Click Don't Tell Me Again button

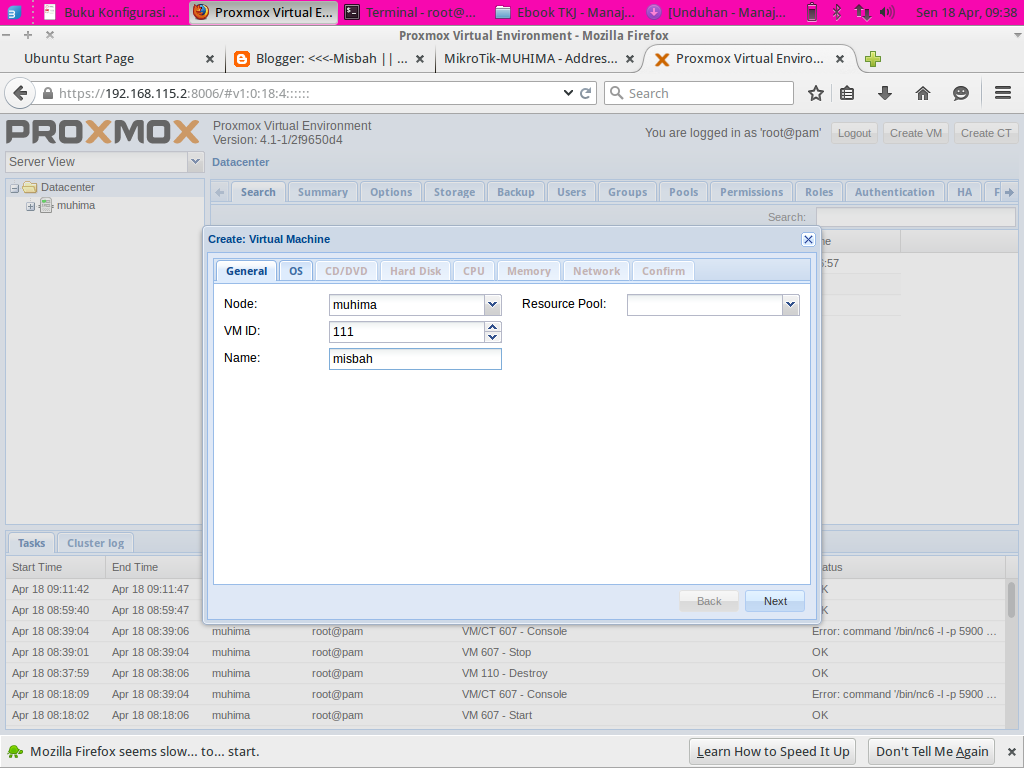(932, 752)
